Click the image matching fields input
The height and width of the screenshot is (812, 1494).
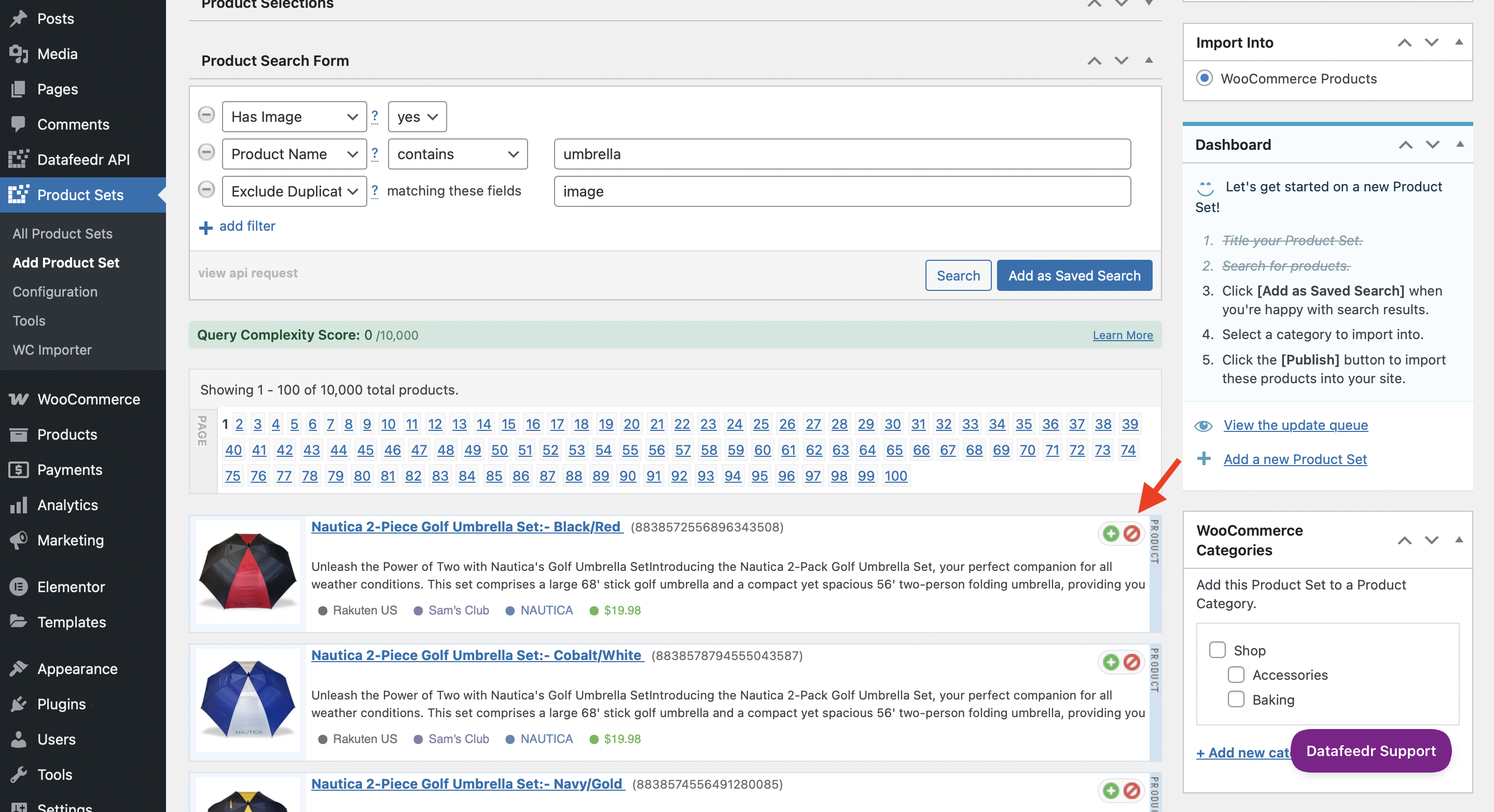[x=842, y=191]
